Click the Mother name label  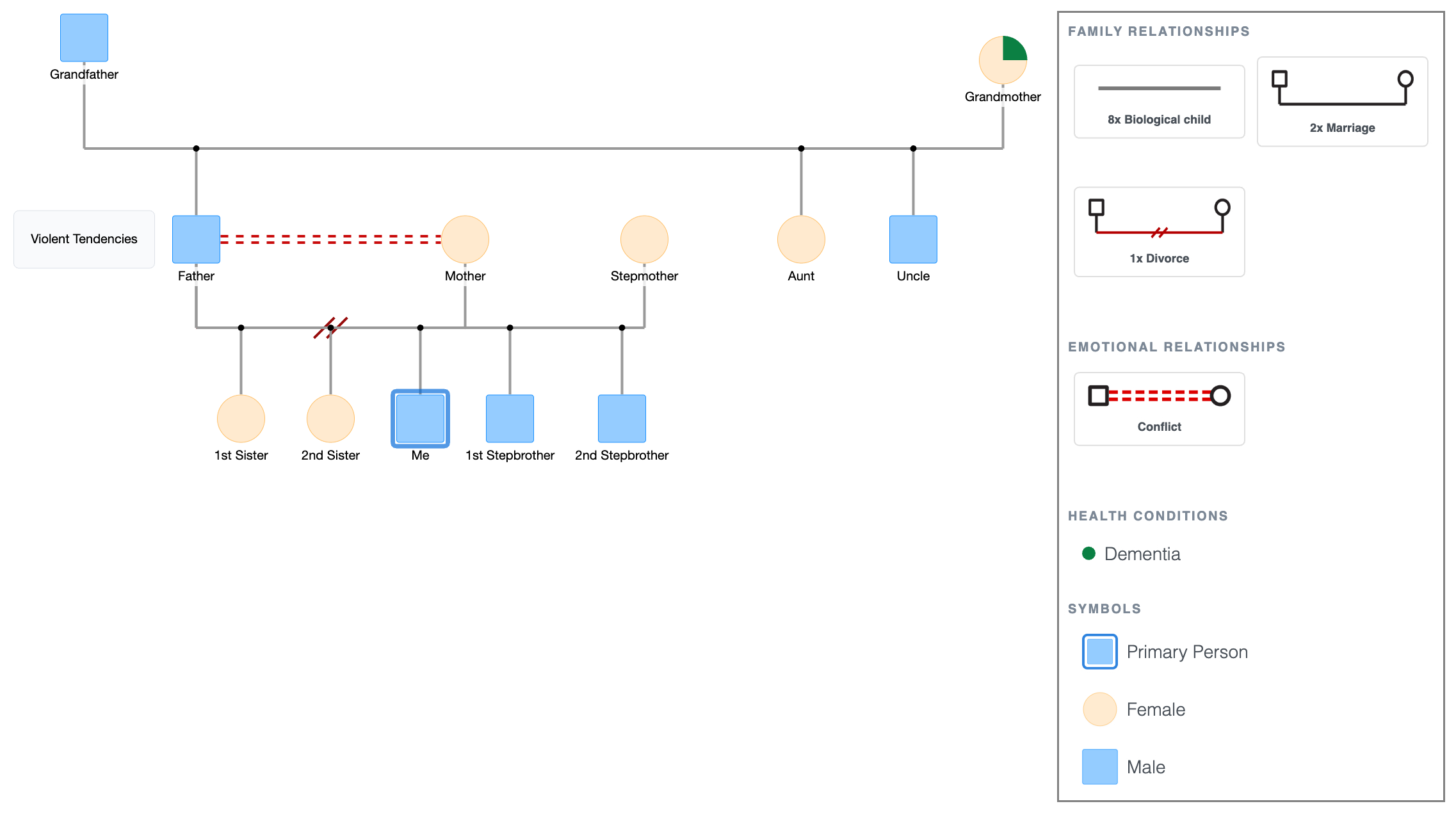465,276
